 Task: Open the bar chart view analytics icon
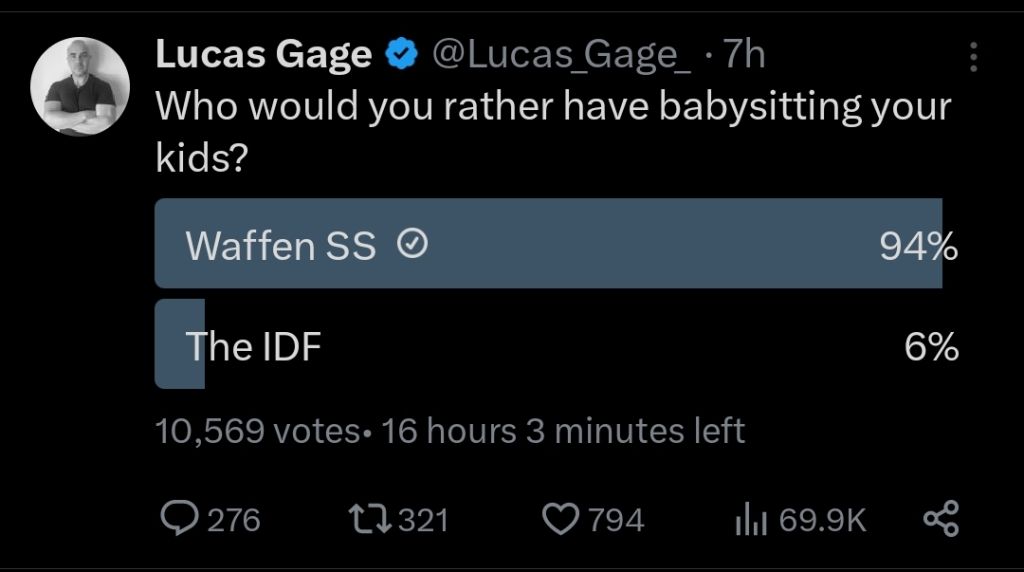(x=750, y=518)
